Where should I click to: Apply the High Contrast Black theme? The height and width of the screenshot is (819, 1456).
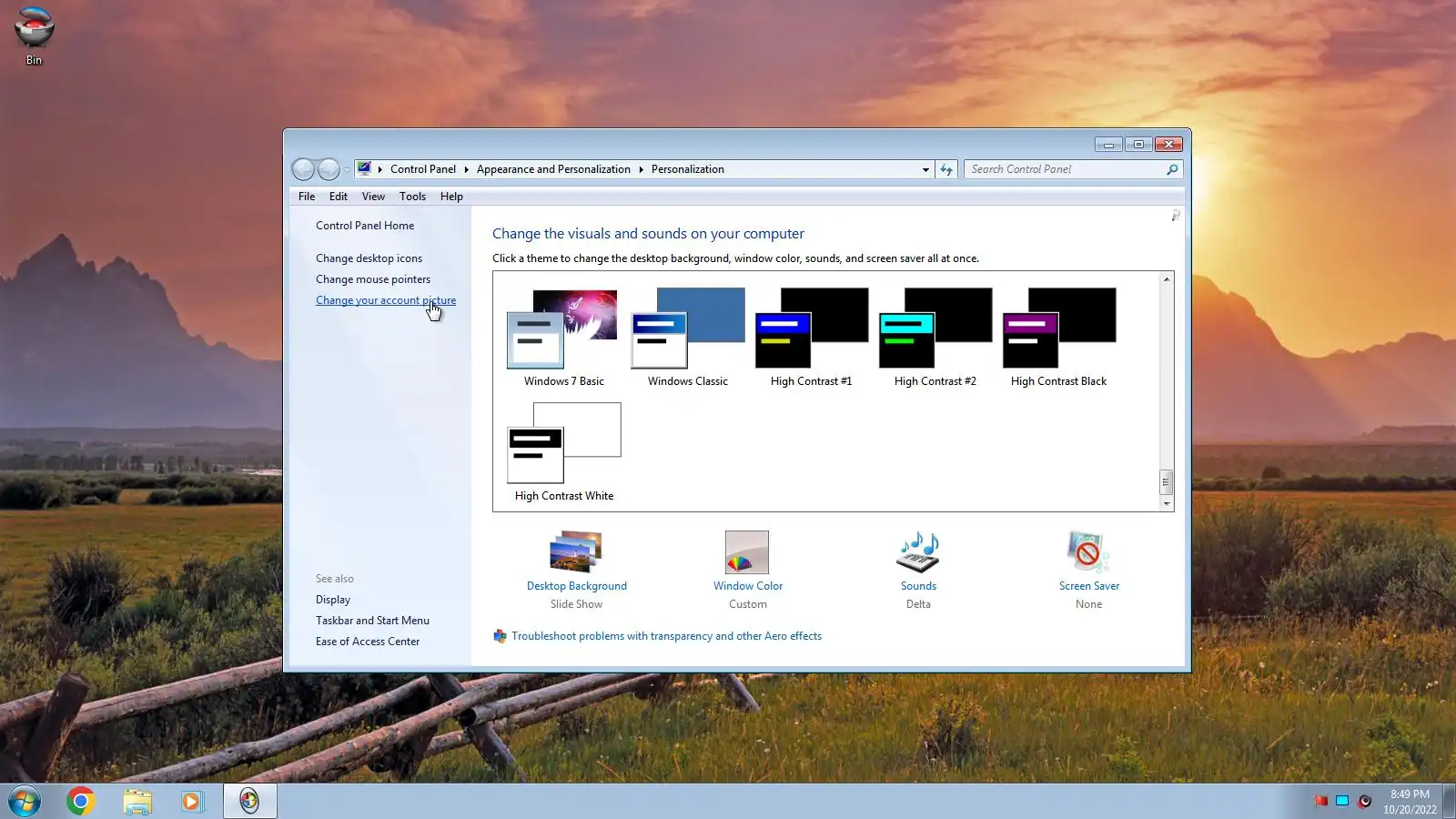[1058, 338]
